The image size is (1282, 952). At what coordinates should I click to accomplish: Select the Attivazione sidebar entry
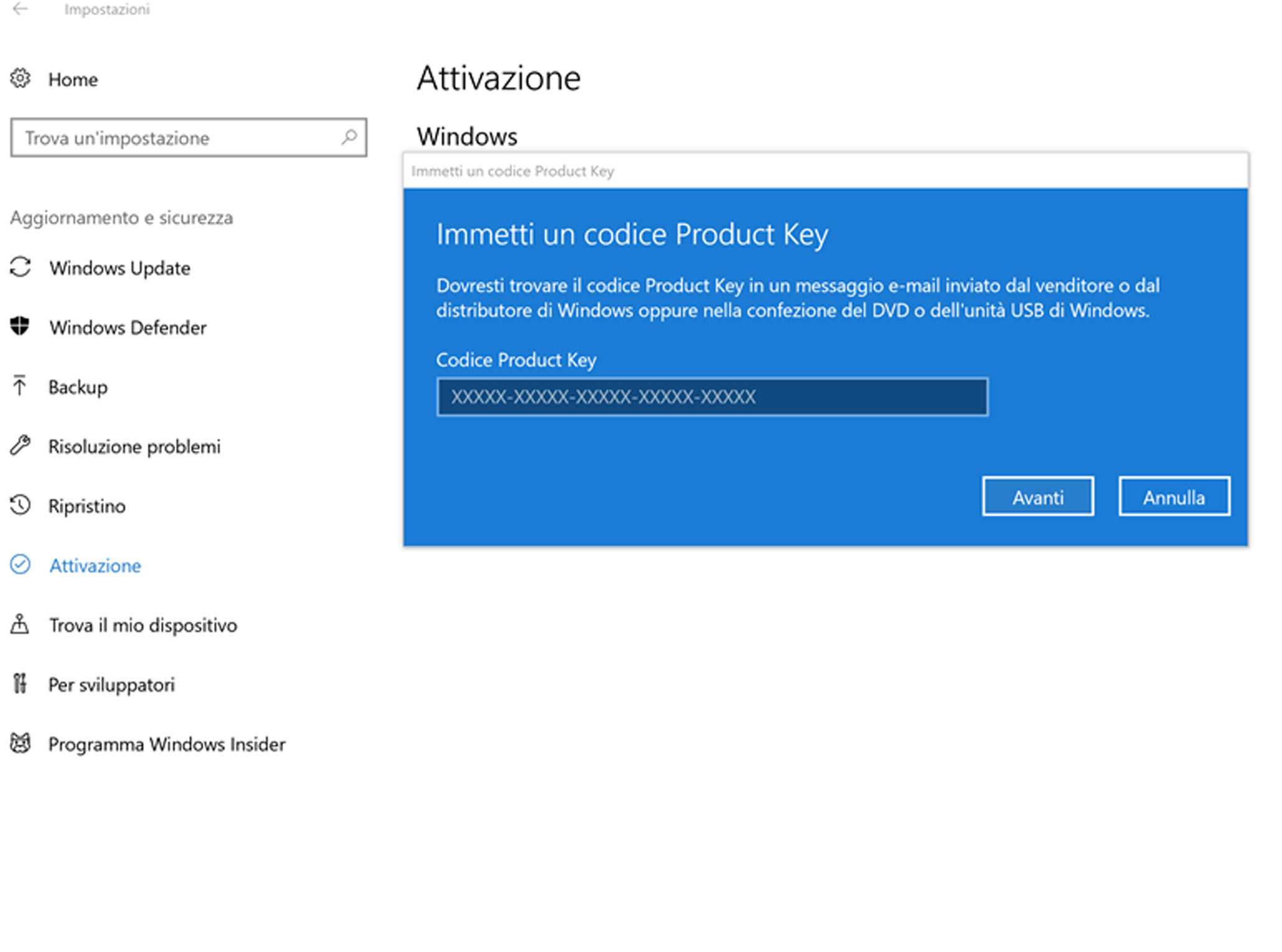pos(95,566)
